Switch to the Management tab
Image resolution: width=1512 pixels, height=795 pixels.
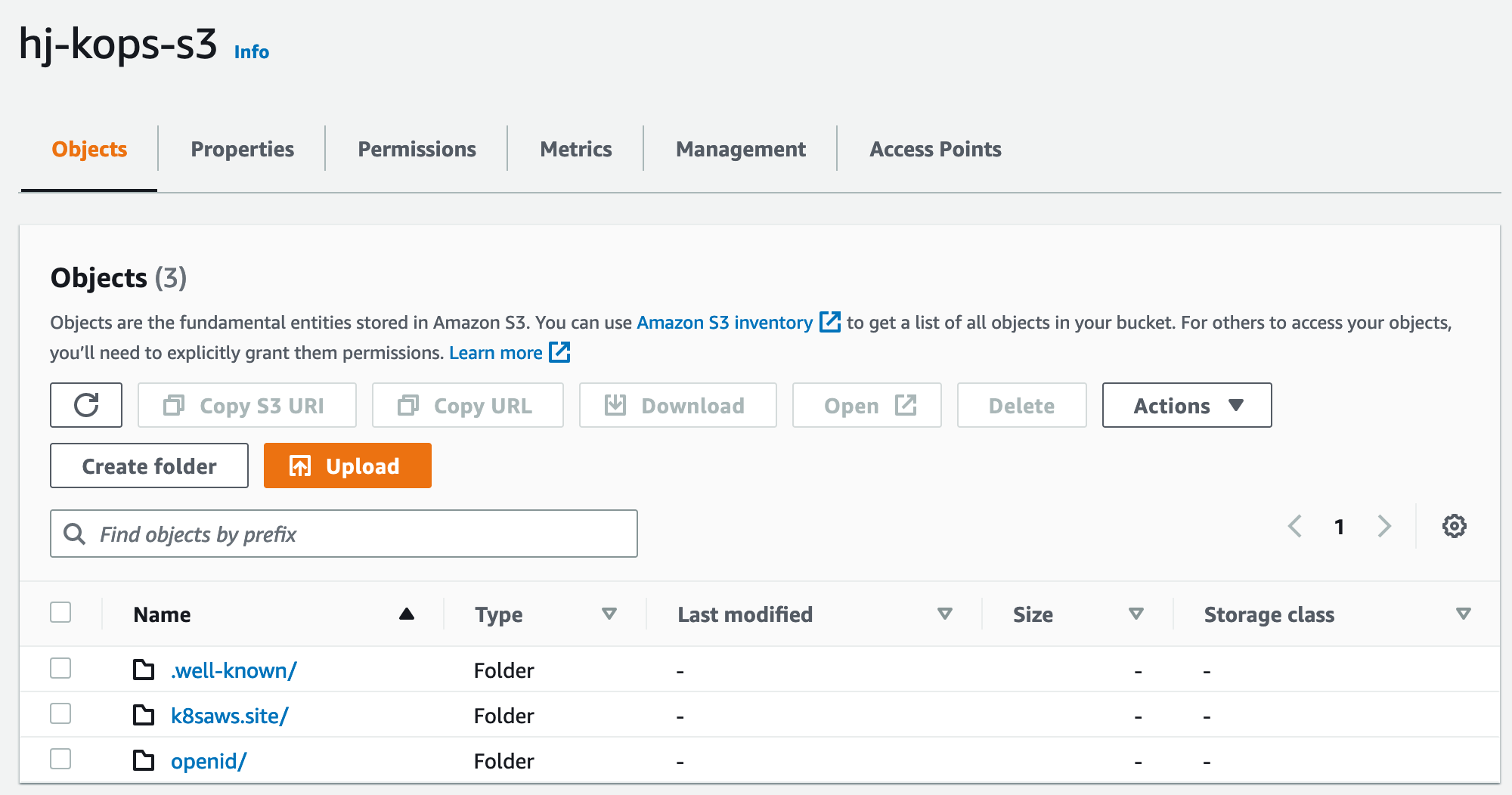tap(740, 150)
